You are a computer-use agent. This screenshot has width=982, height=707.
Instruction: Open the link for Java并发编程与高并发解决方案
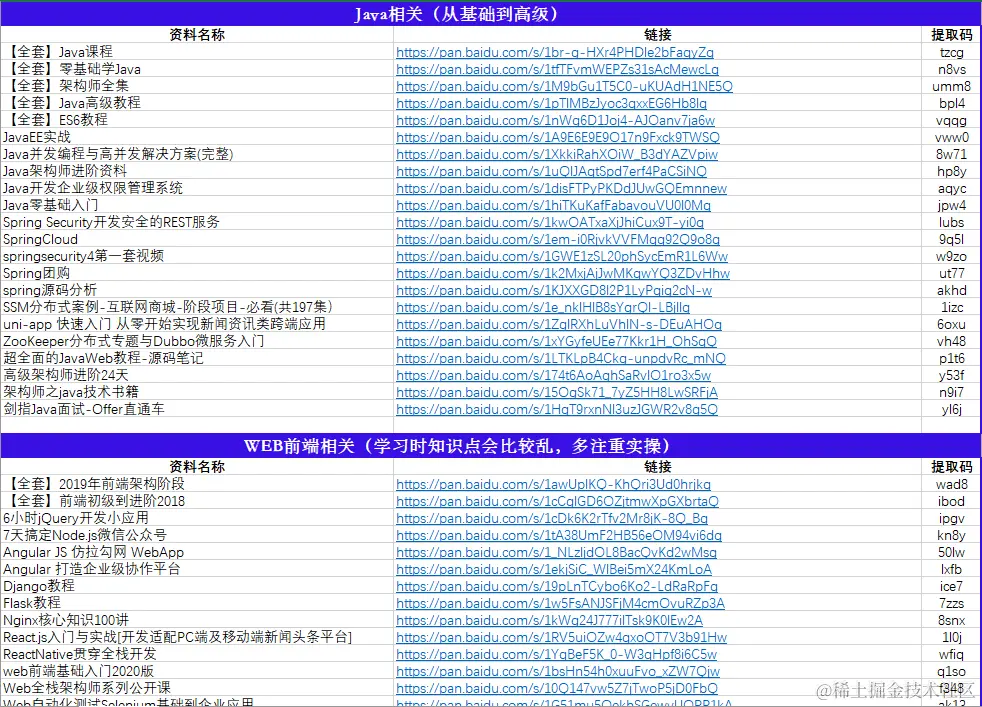tap(557, 154)
